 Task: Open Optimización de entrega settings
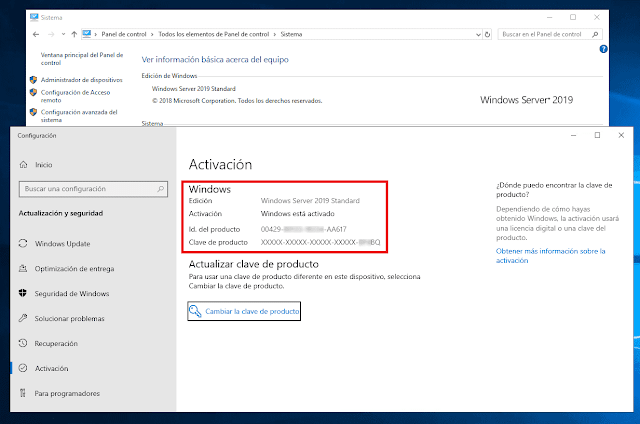pos(74,269)
